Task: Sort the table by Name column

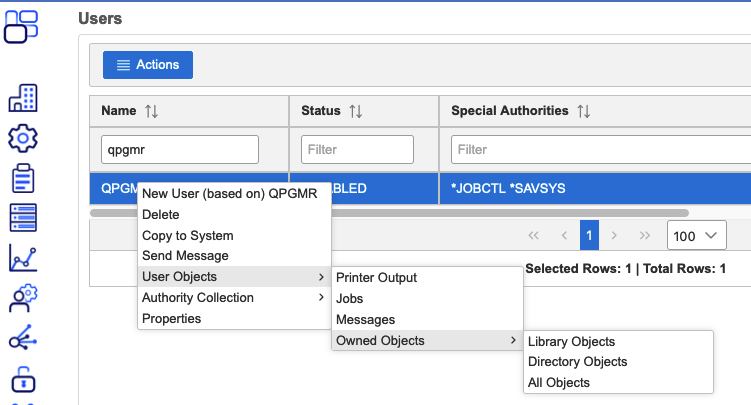Action: [151, 111]
